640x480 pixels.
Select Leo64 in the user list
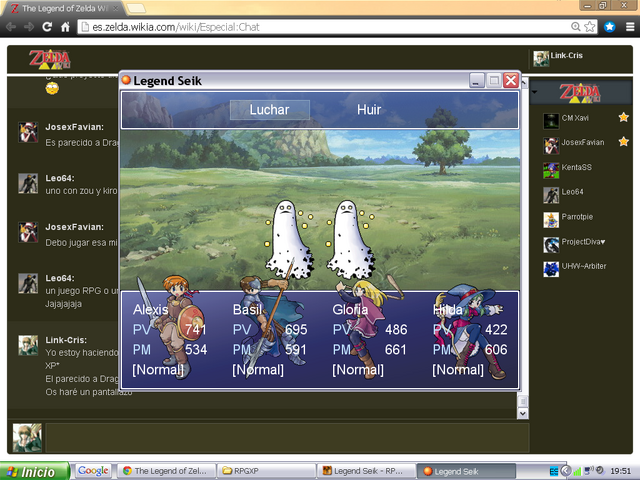(572, 192)
